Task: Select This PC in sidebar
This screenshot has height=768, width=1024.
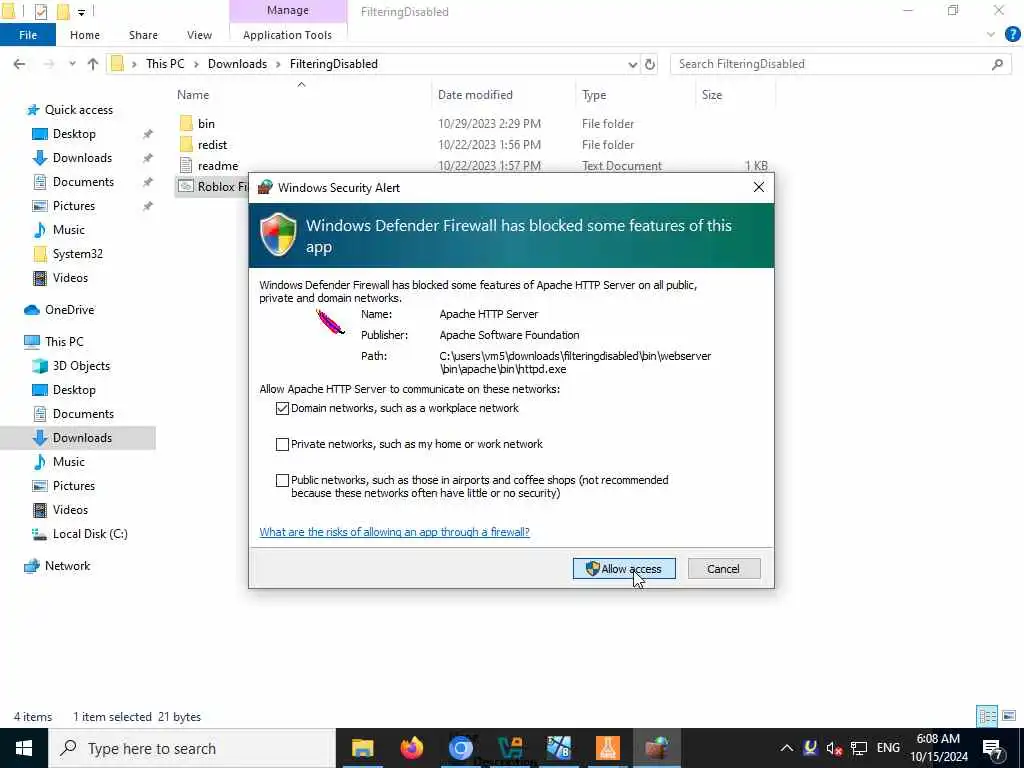Action: coord(64,342)
